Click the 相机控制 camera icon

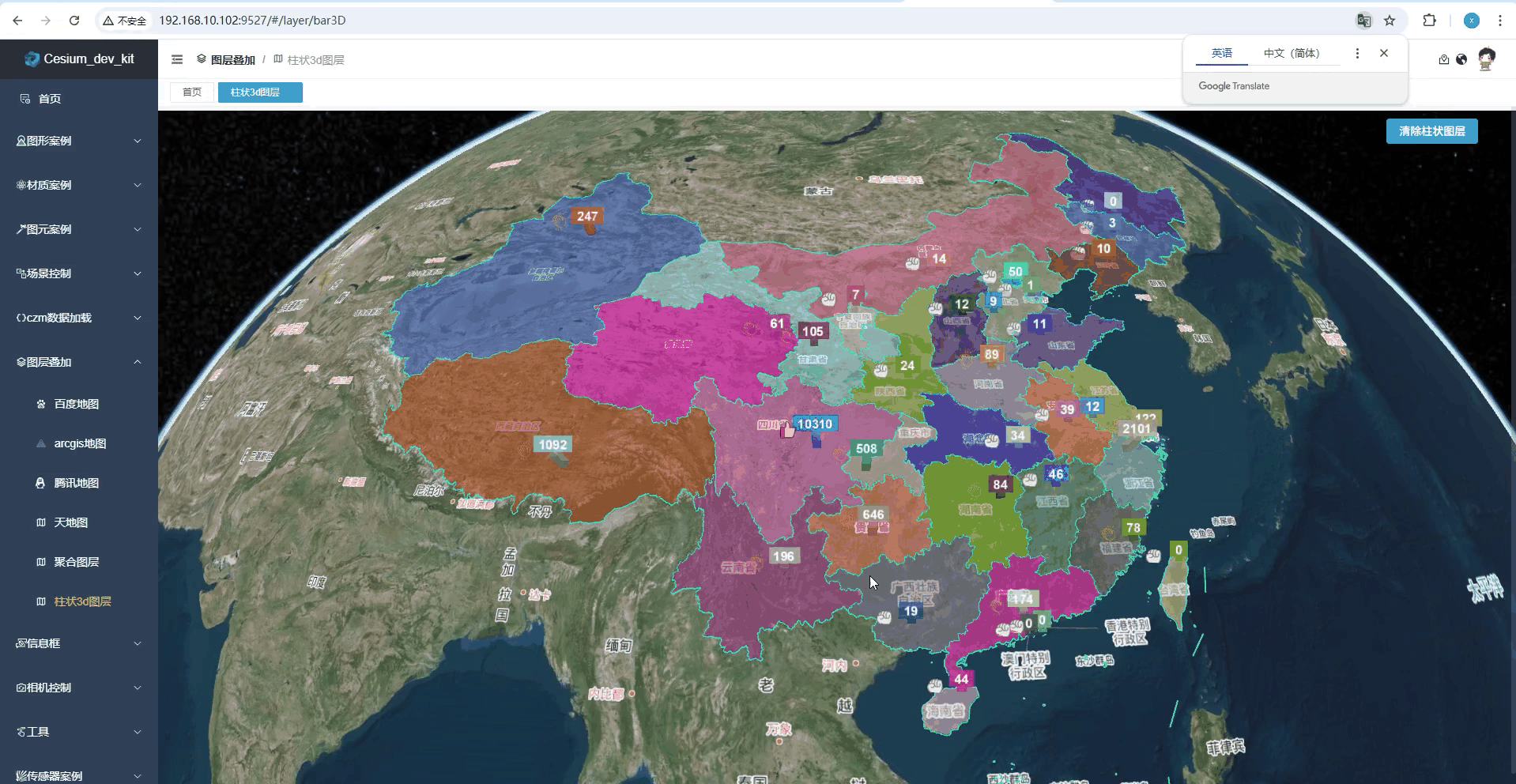pos(21,688)
